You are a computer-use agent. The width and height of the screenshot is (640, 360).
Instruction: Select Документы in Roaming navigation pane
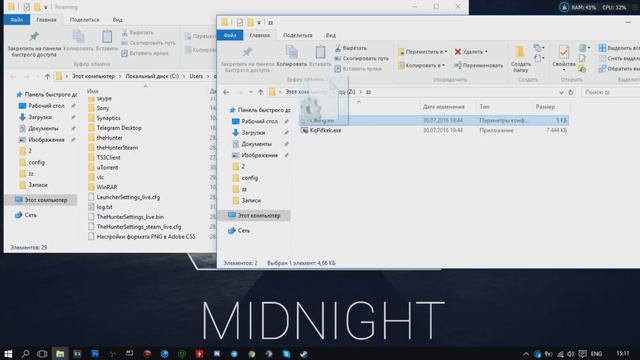pyautogui.click(x=43, y=128)
